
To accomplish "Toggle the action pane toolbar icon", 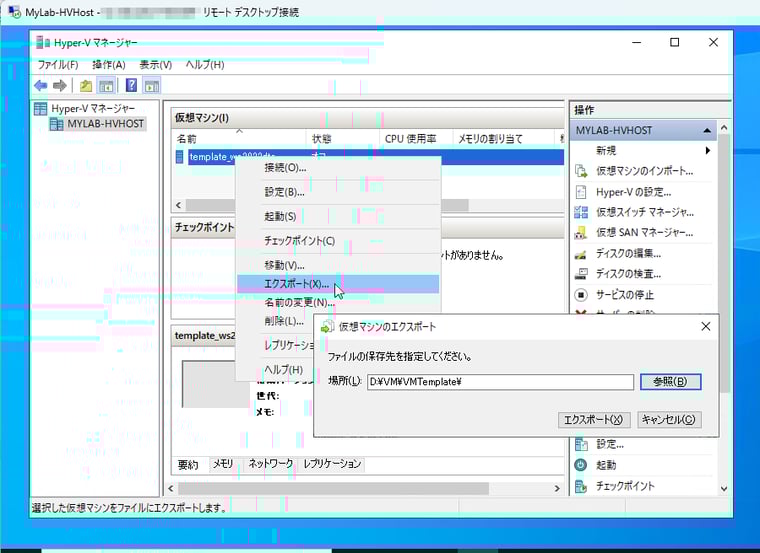I will pyautogui.click(x=152, y=86).
